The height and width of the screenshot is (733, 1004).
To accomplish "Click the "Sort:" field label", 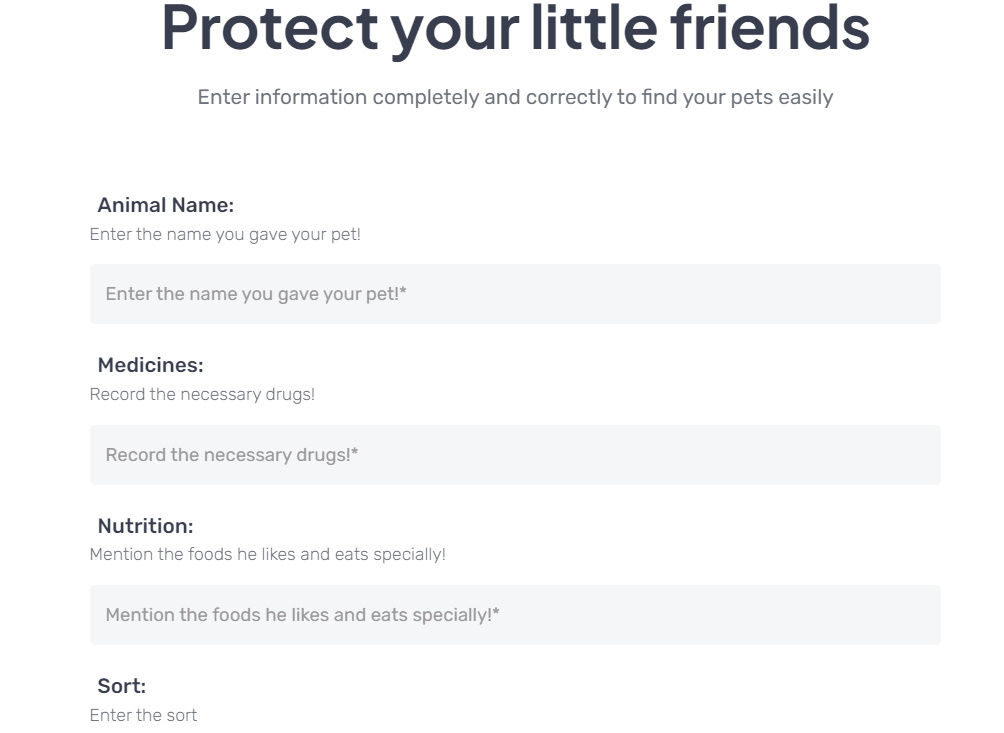I will [121, 686].
